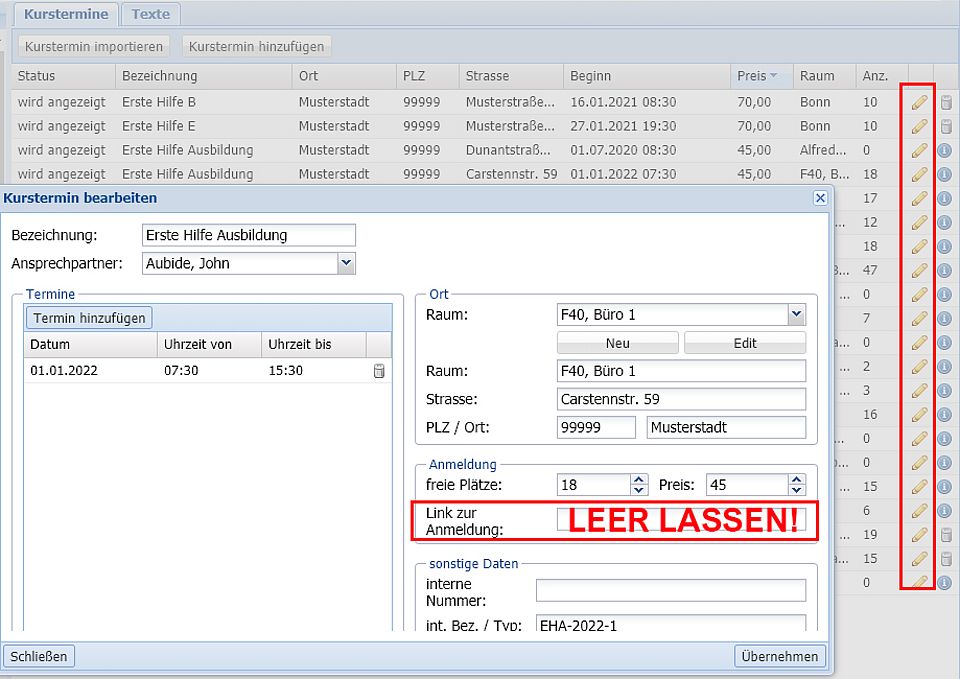Open pencil icon for the 01.01.2022 course row

pos(919,174)
